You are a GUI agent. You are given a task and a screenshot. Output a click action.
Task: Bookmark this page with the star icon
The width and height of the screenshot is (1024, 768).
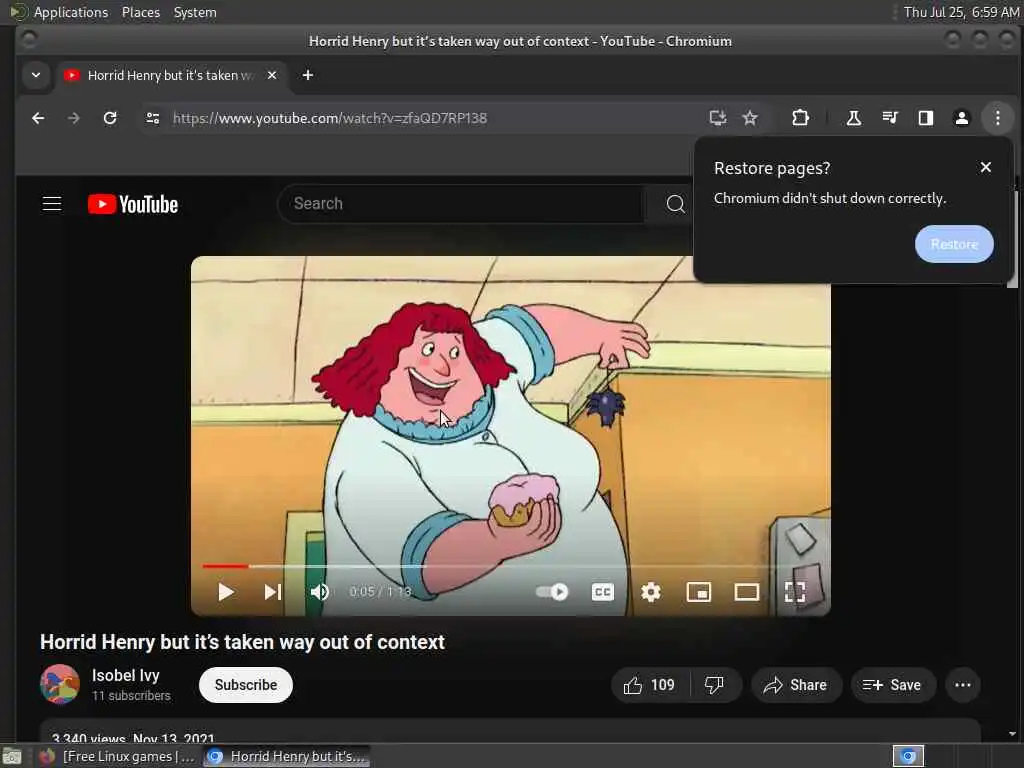(x=750, y=118)
